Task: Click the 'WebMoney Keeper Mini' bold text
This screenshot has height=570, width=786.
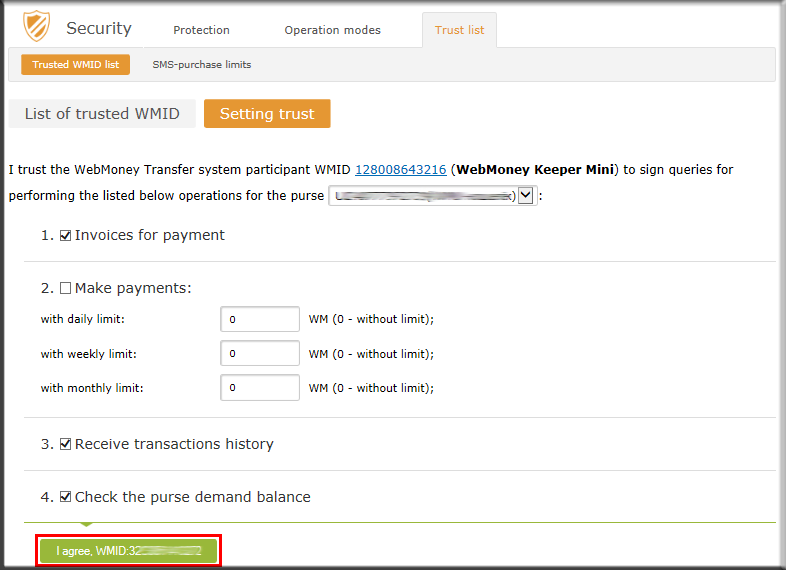Action: (535, 170)
